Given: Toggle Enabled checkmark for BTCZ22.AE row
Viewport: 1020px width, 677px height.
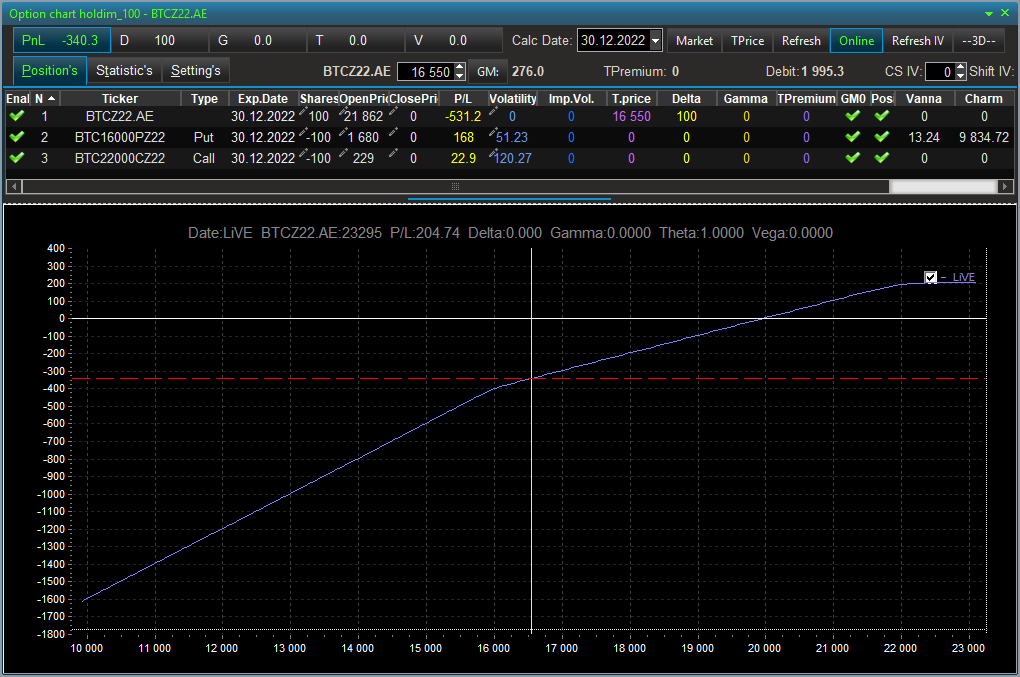Looking at the screenshot, I should coord(17,116).
